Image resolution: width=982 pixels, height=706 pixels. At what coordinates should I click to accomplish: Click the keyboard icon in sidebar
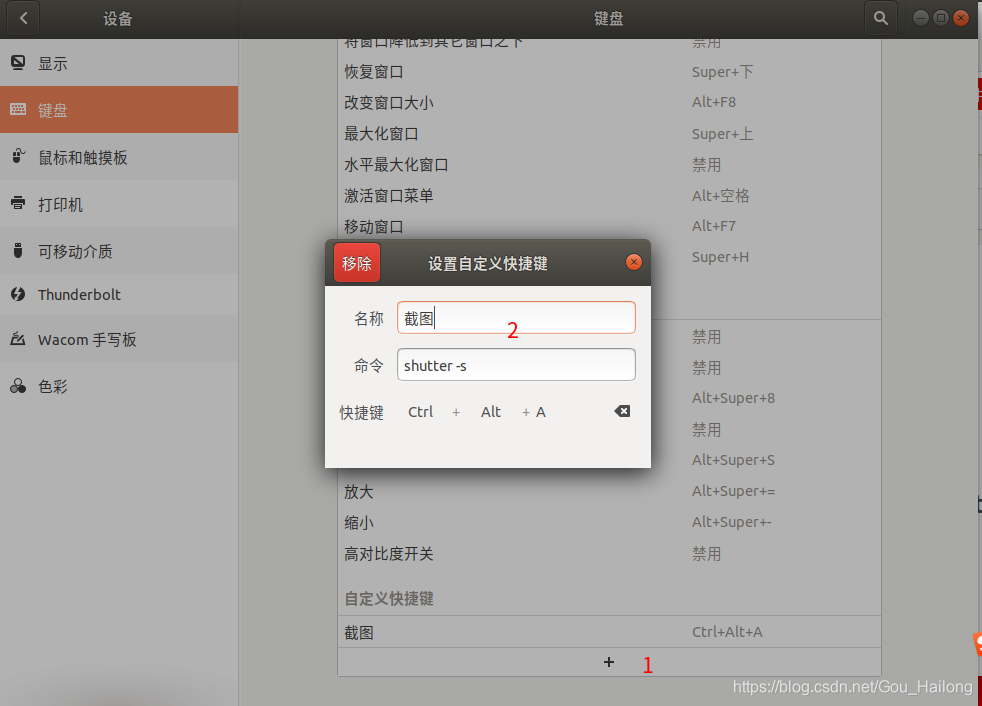(x=18, y=109)
